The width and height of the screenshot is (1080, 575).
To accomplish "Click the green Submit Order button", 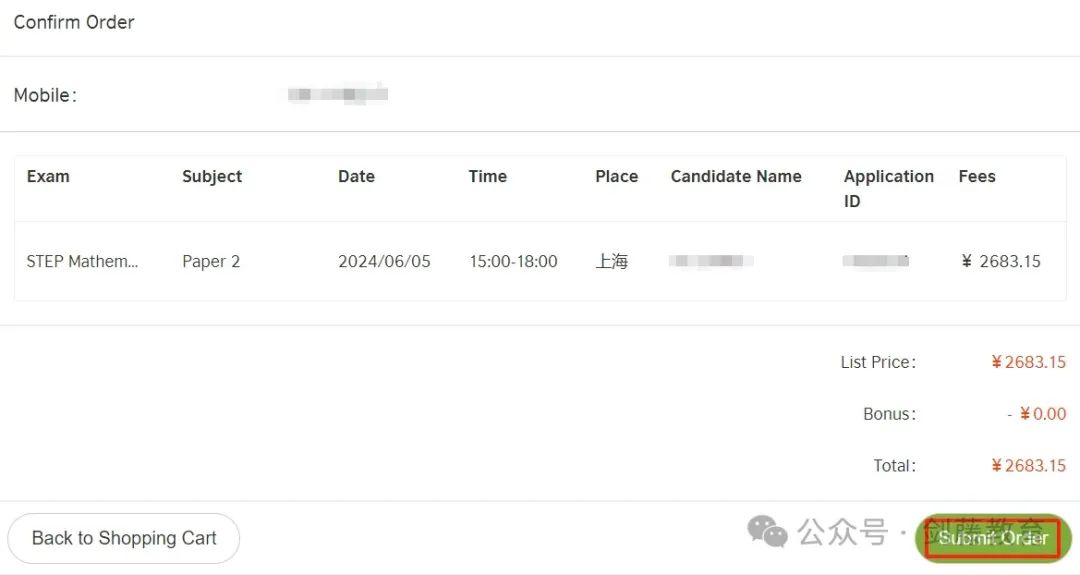I will pos(993,538).
